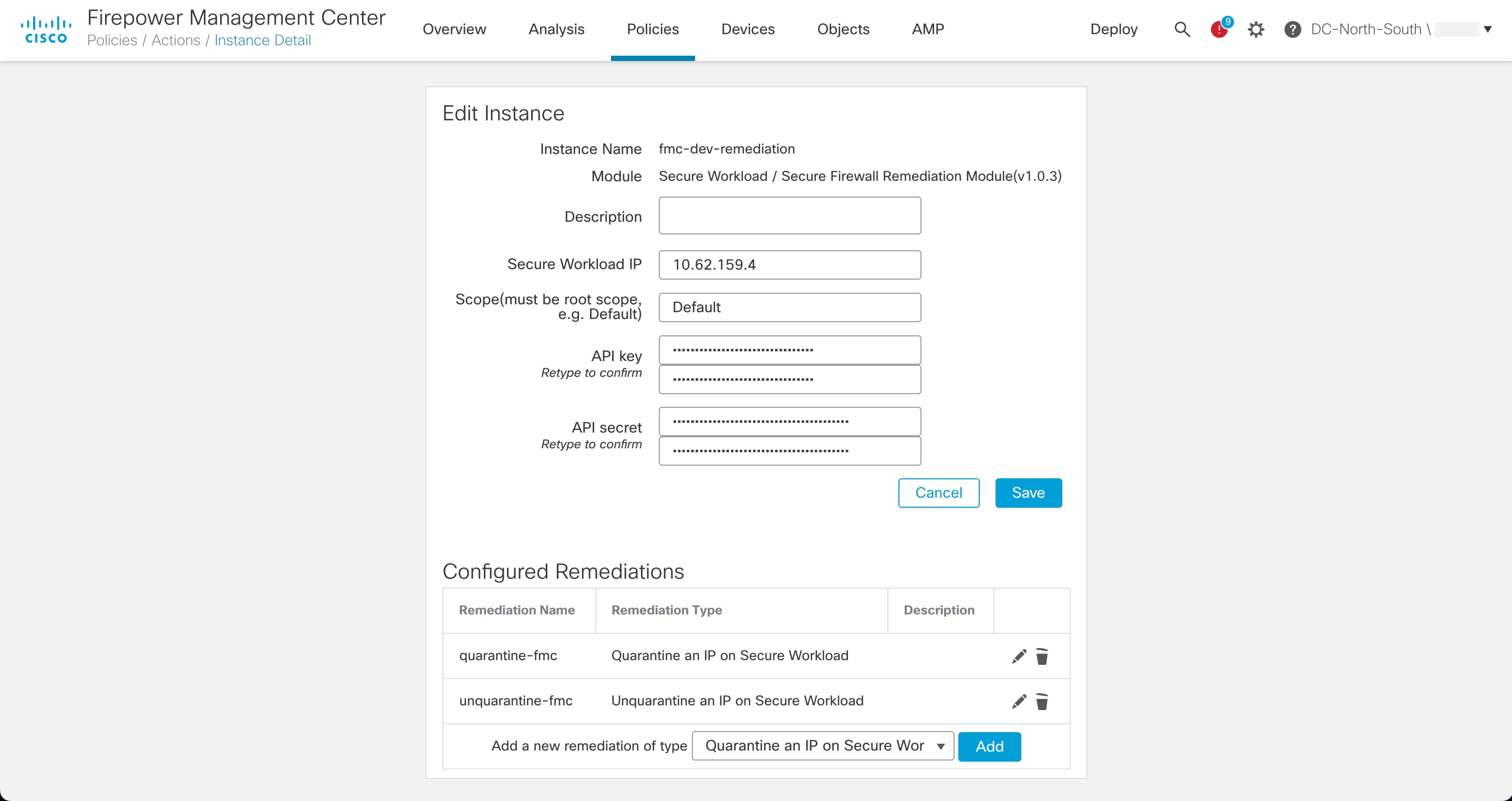Open the Objects menu
This screenshot has width=1512, height=801.
point(843,29)
